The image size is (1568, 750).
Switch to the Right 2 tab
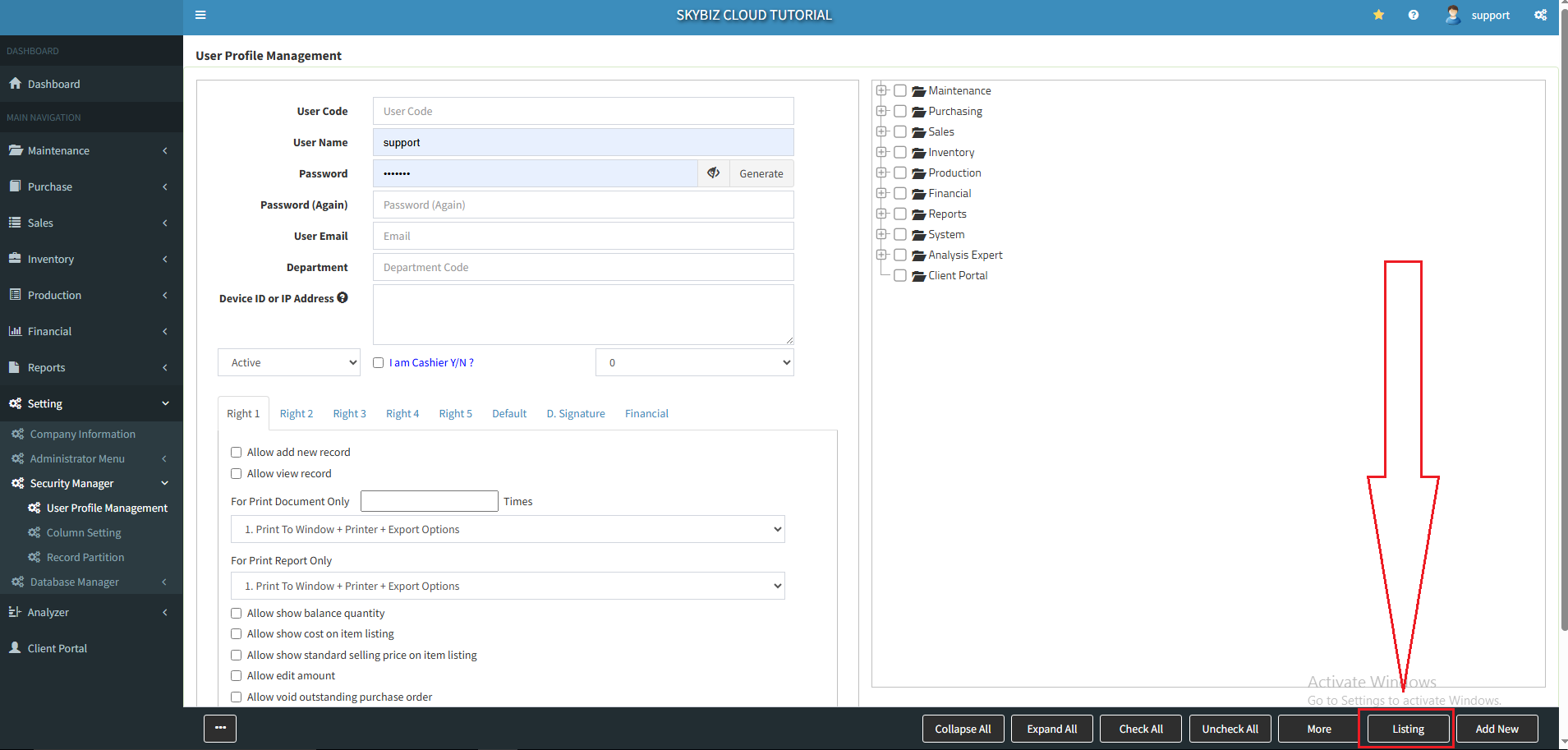(296, 414)
